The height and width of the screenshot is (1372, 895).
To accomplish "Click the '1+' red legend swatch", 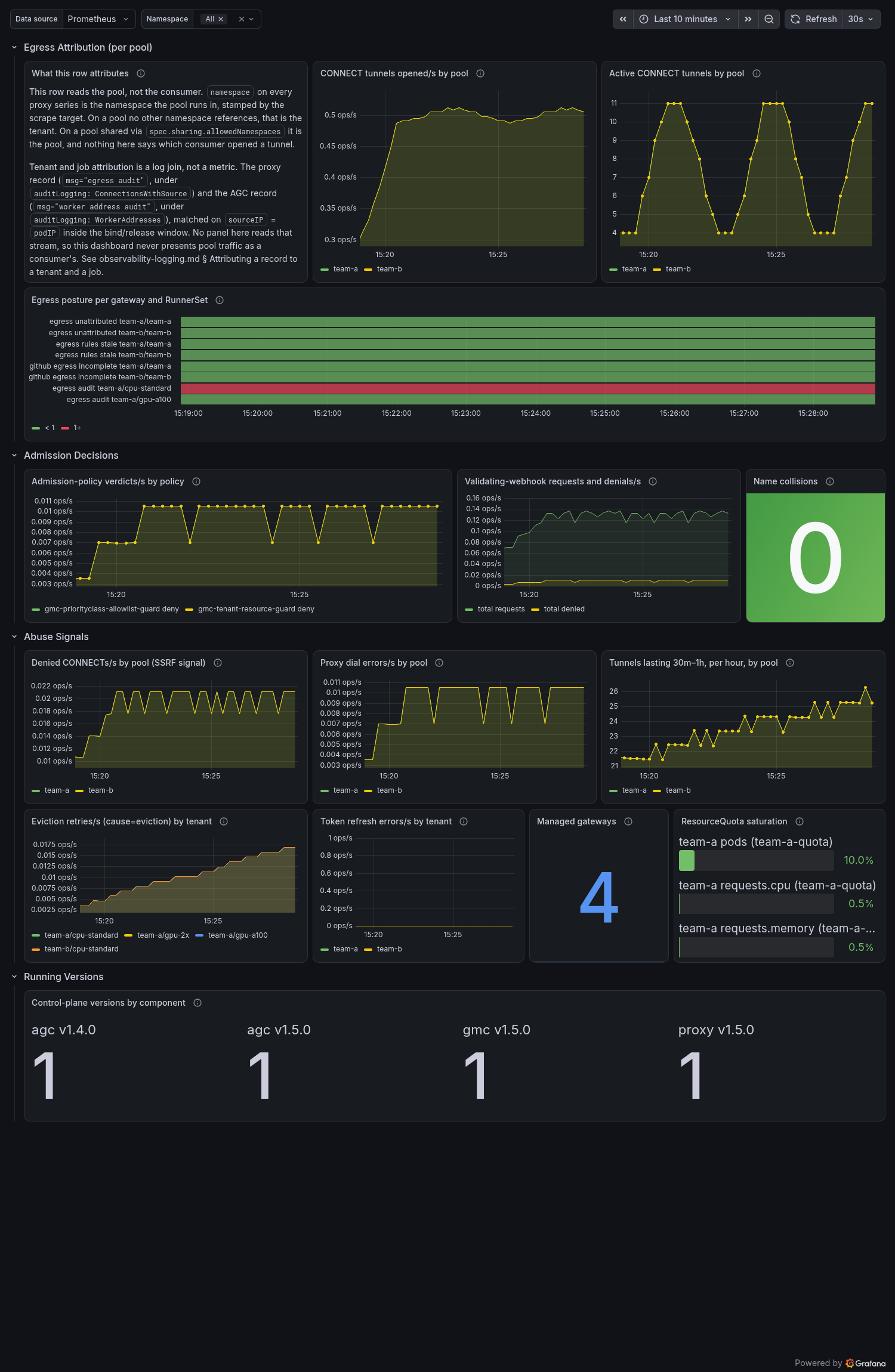I will point(65,428).
